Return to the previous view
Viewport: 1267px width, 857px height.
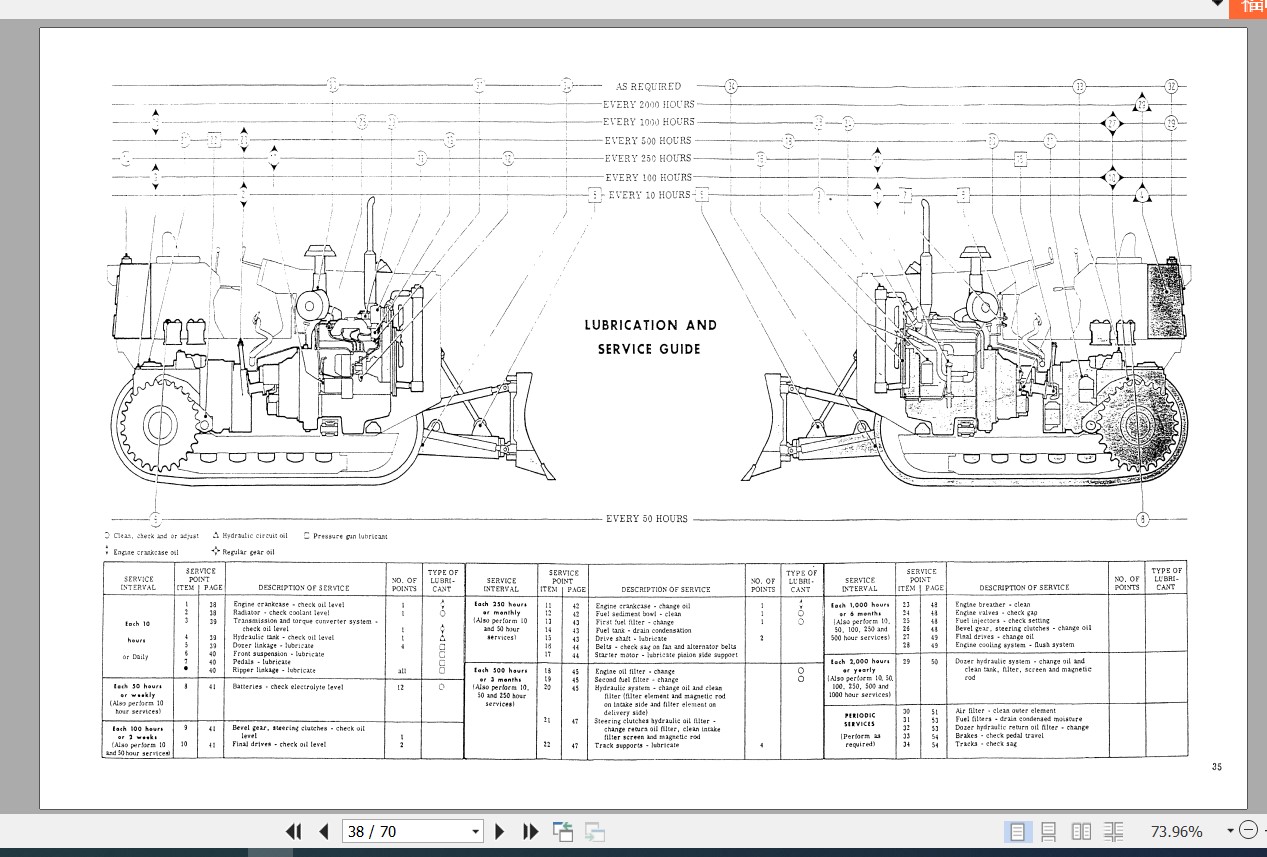(562, 831)
